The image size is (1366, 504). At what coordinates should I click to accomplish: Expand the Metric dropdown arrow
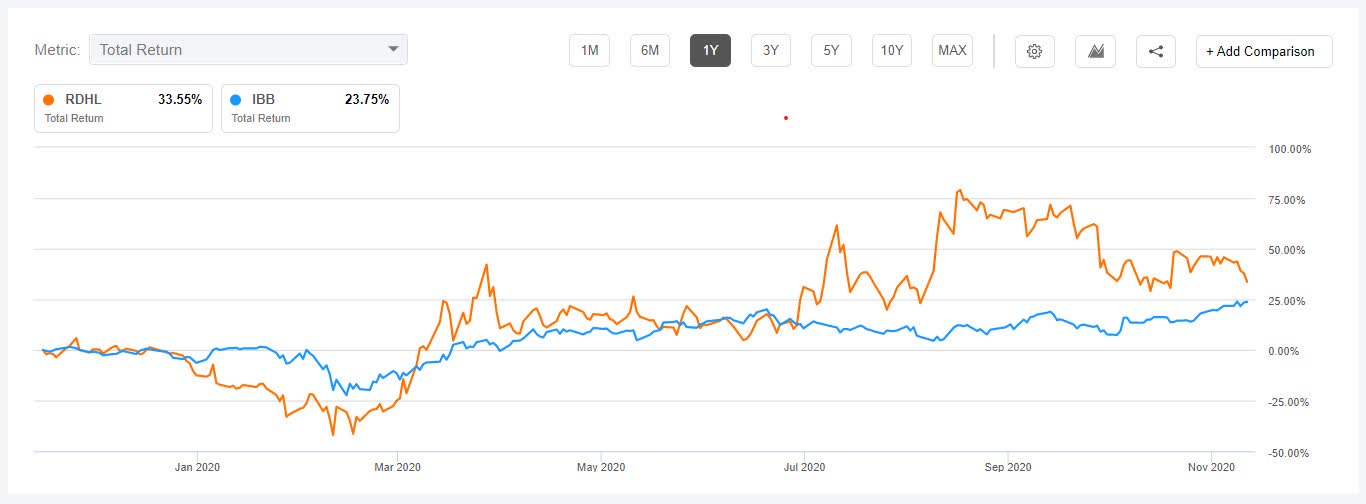(393, 49)
